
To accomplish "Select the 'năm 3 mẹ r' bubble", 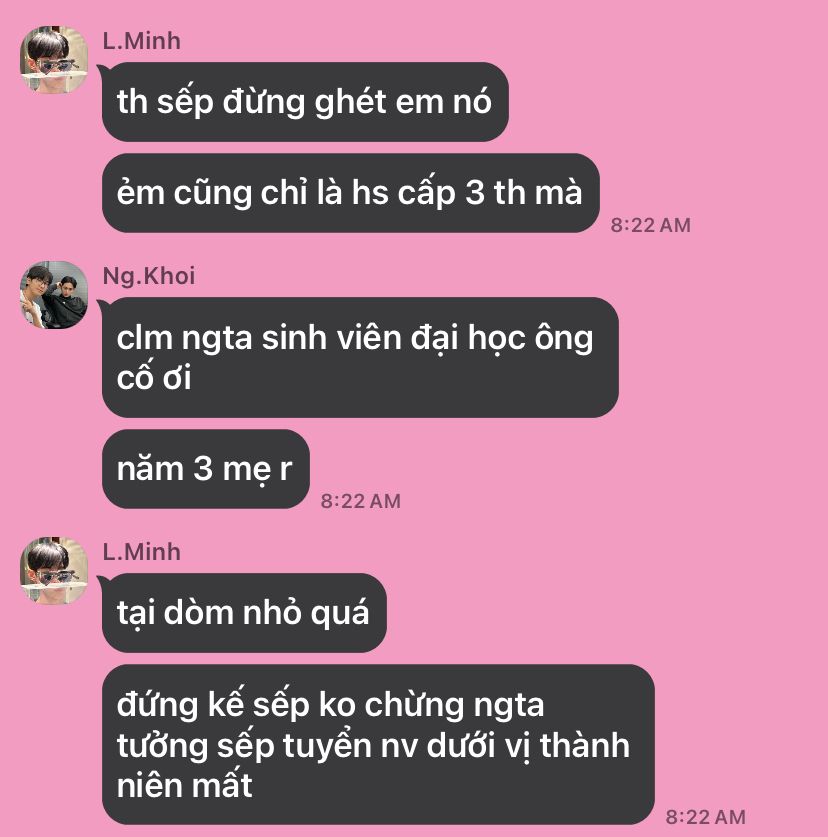I will pyautogui.click(x=206, y=469).
